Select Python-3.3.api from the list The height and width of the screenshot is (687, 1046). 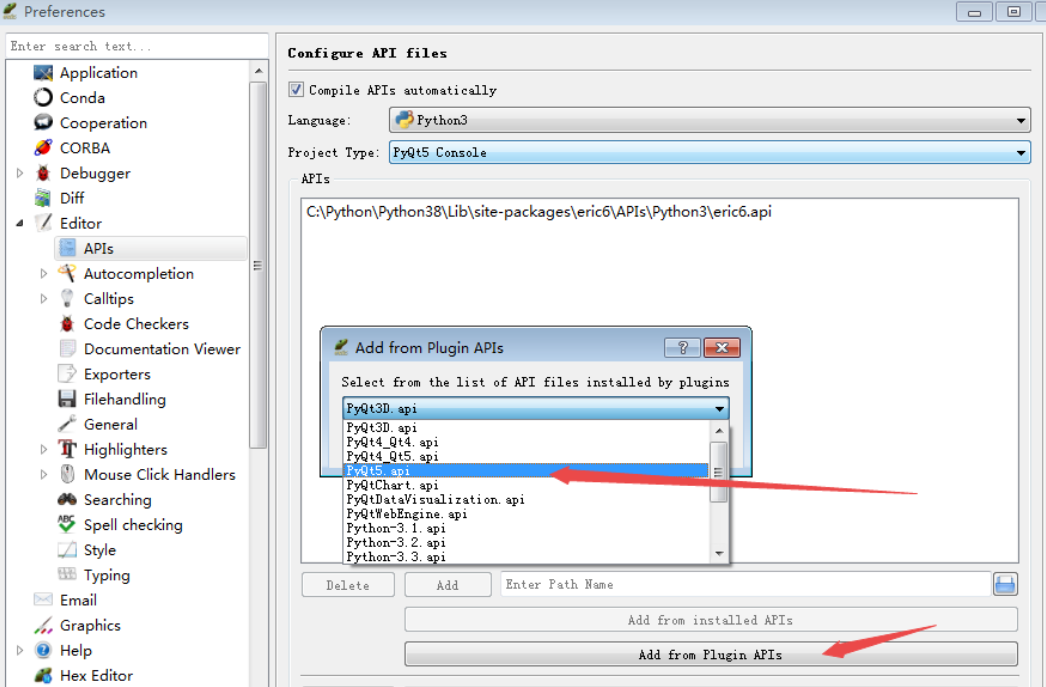(527, 556)
